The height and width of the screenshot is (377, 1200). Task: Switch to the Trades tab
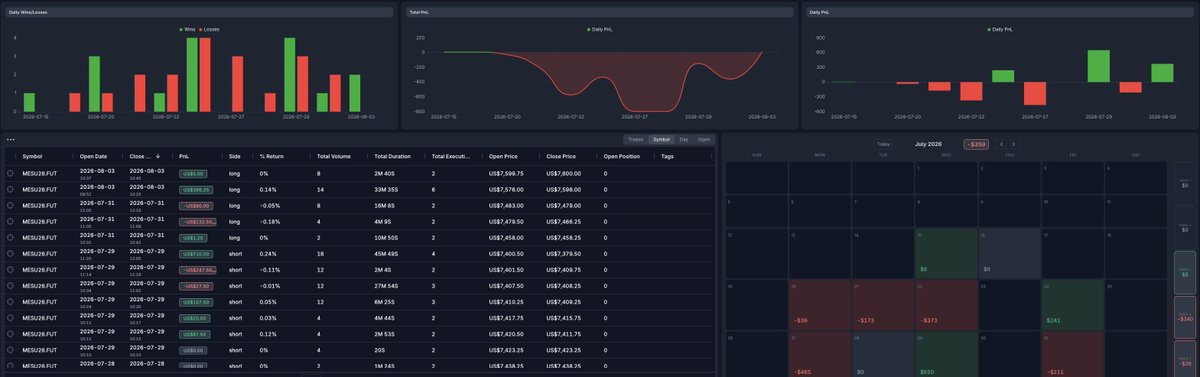tap(635, 139)
